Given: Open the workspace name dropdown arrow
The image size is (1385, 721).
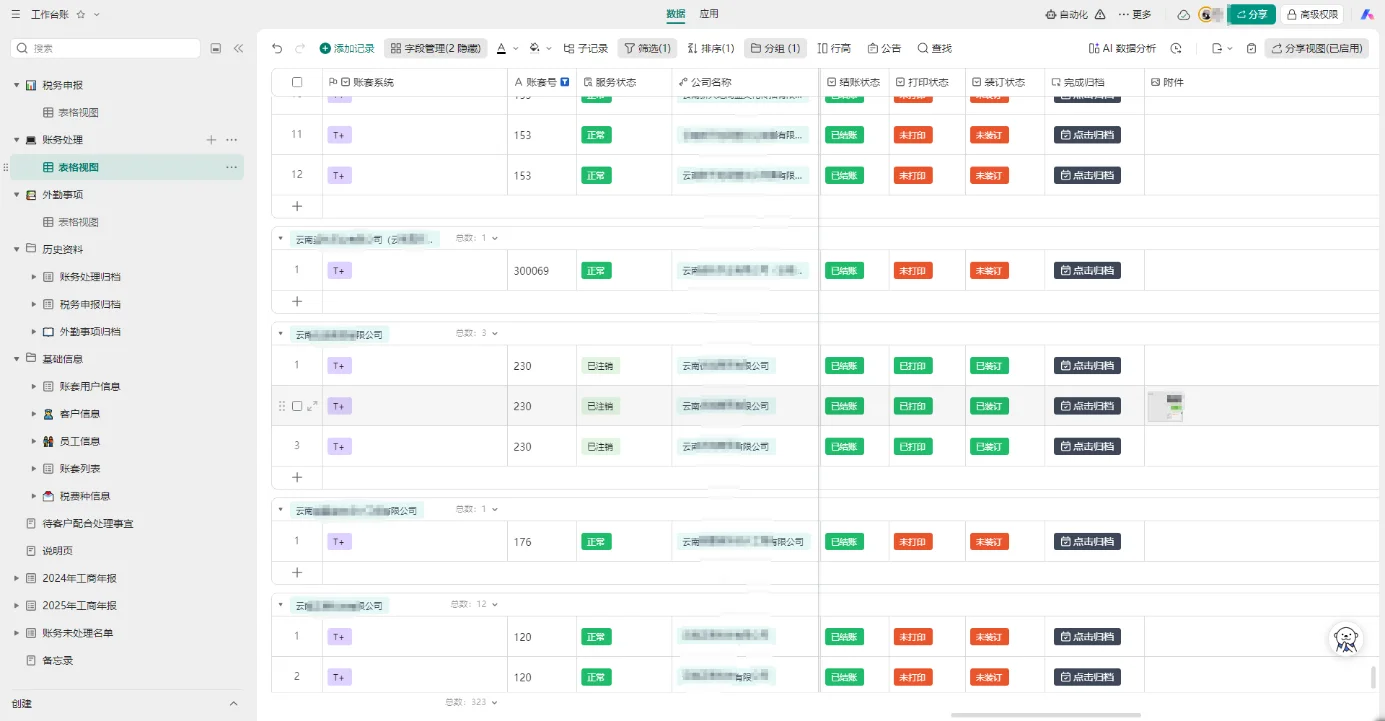Looking at the screenshot, I should click(97, 15).
